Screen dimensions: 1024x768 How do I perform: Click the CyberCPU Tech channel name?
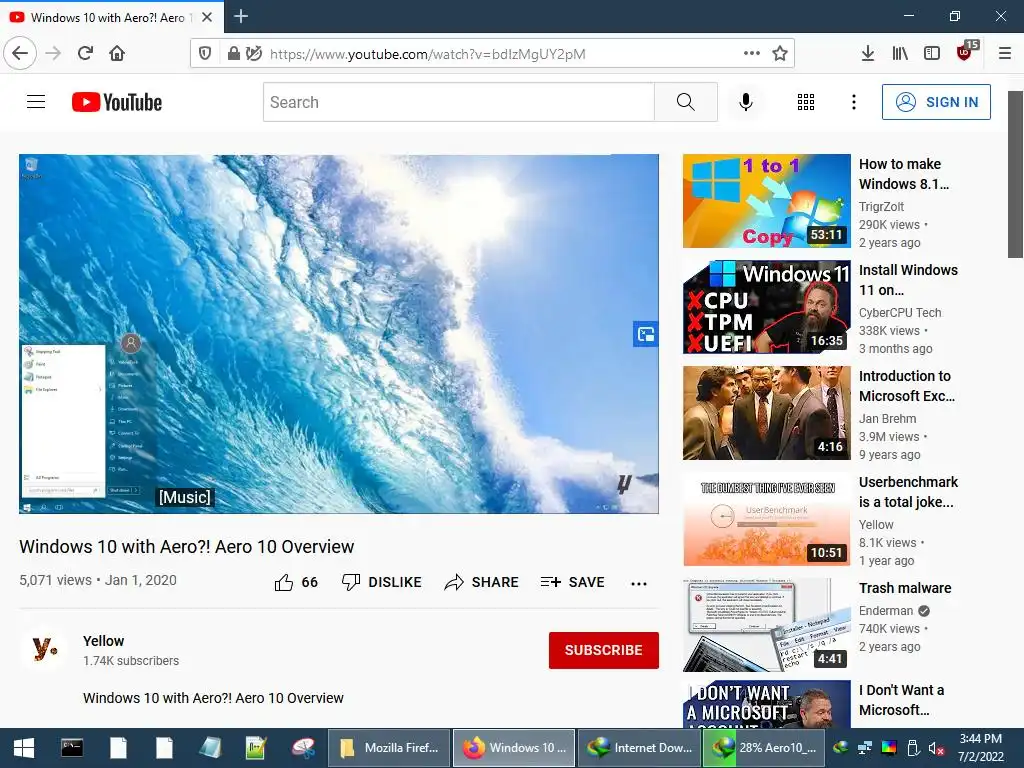tap(900, 313)
